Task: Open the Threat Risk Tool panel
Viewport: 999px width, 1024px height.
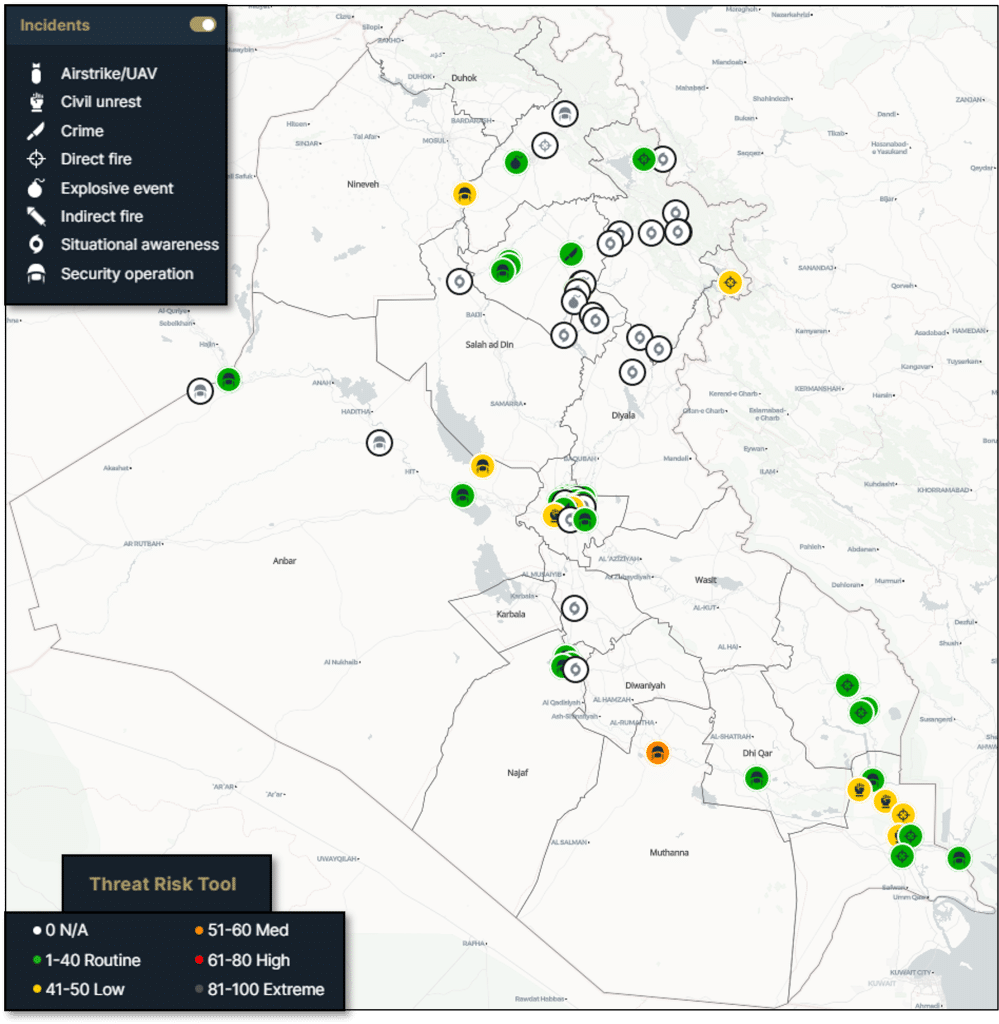Action: point(163,883)
